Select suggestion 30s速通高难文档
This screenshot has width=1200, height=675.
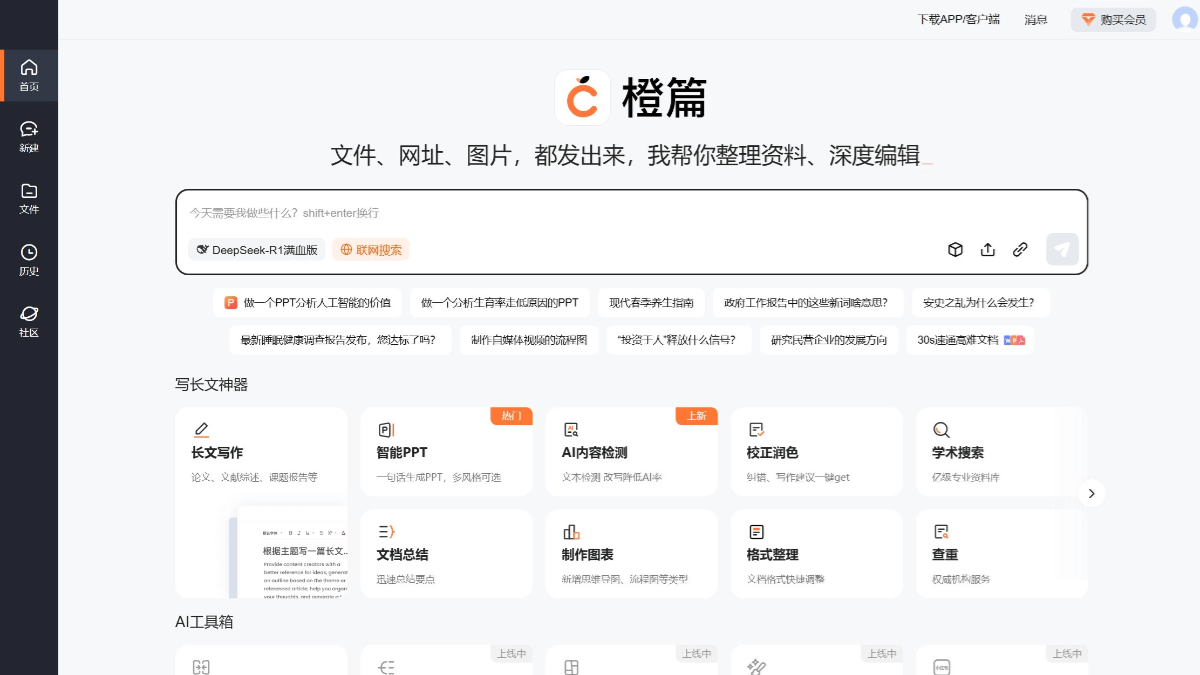969,340
